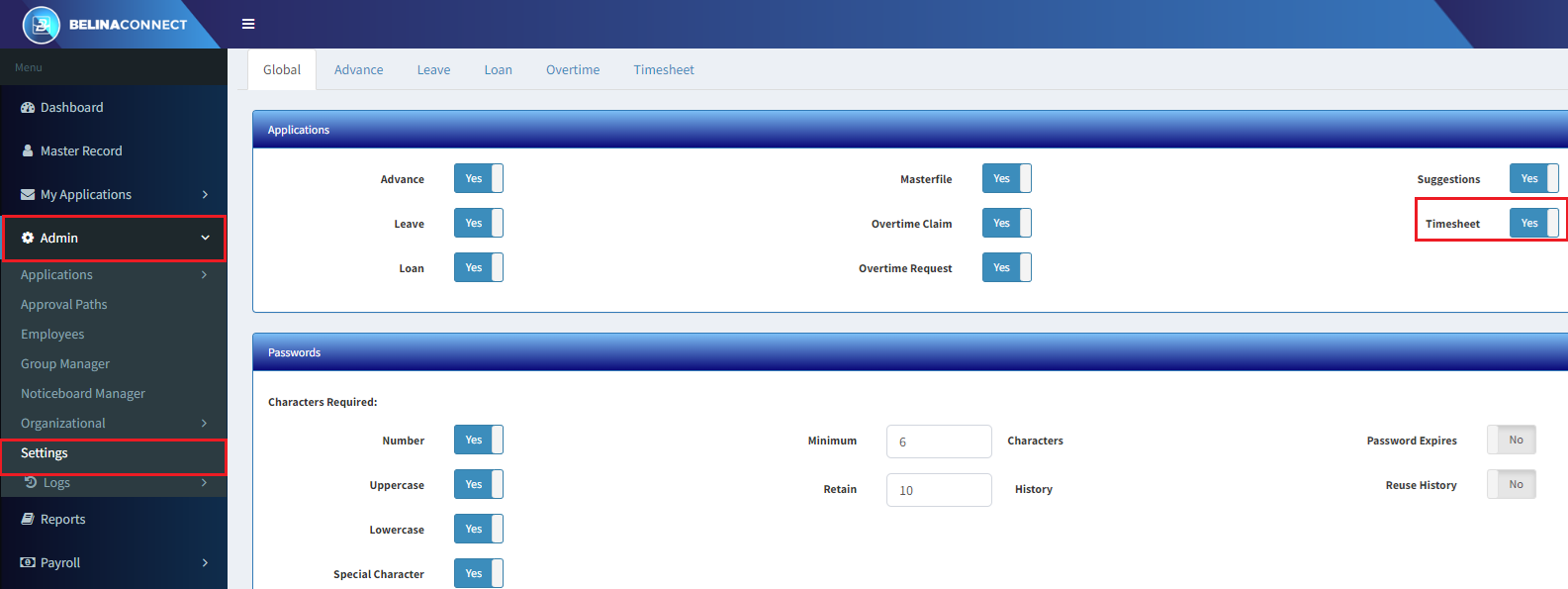This screenshot has width=1568, height=589.
Task: Expand the Applications submenu chevron
Action: (x=204, y=274)
